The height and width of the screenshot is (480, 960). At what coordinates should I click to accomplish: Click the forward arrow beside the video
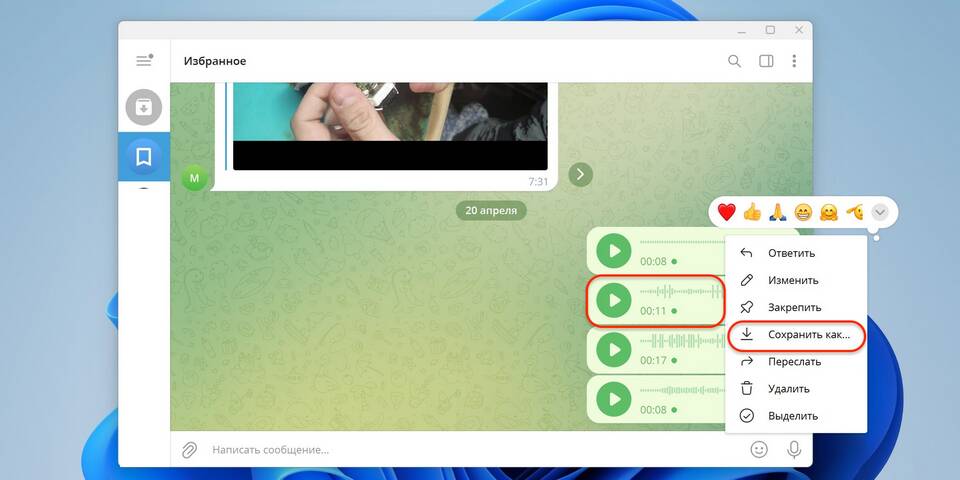click(580, 175)
